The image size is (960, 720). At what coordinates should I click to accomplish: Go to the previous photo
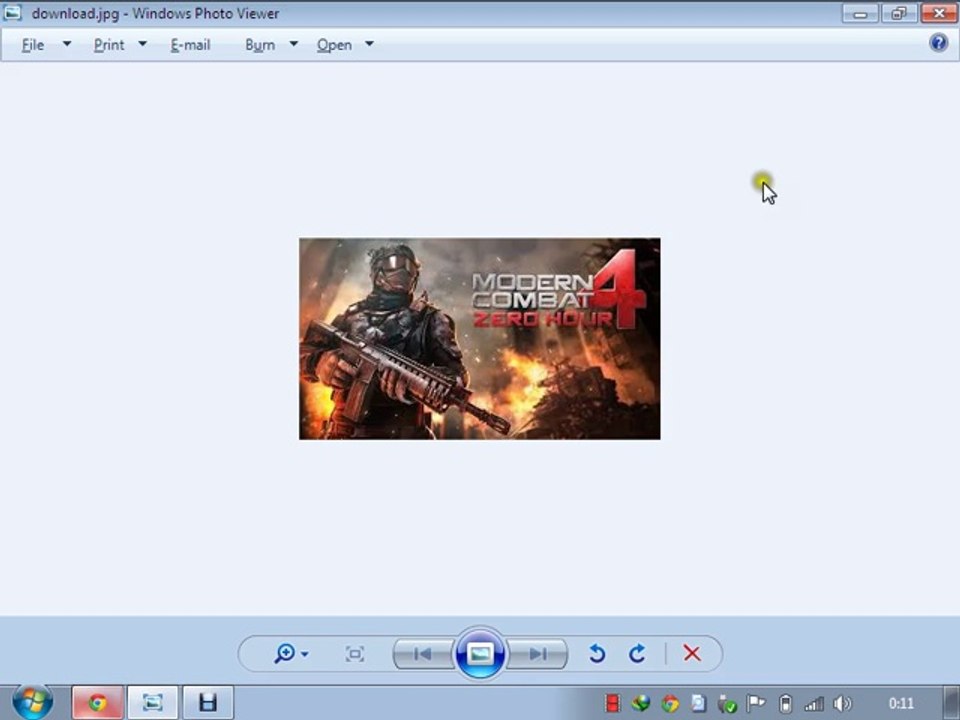point(423,654)
